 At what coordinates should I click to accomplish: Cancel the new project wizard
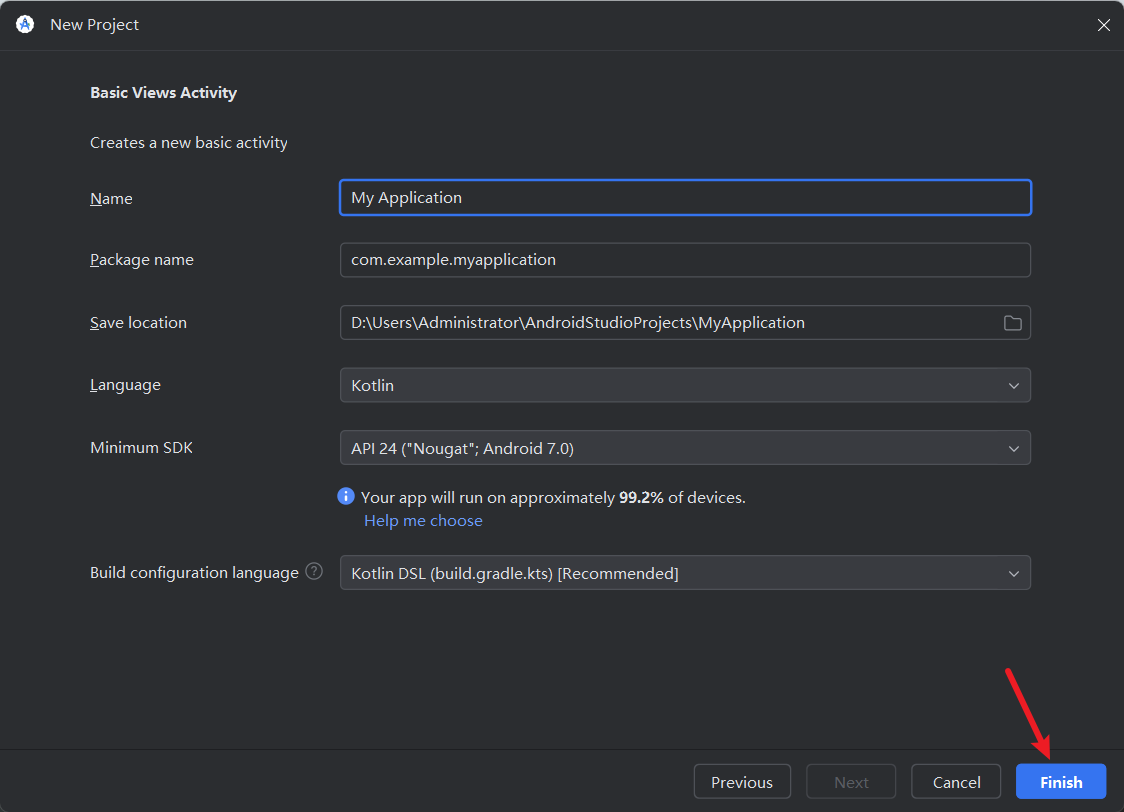pyautogui.click(x=956, y=782)
